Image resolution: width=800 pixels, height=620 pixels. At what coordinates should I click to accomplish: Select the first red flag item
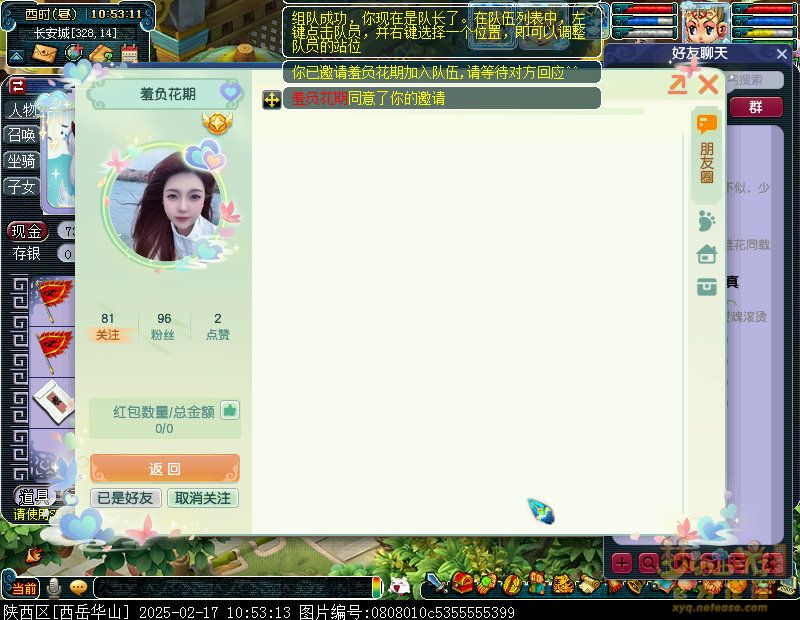tap(53, 301)
